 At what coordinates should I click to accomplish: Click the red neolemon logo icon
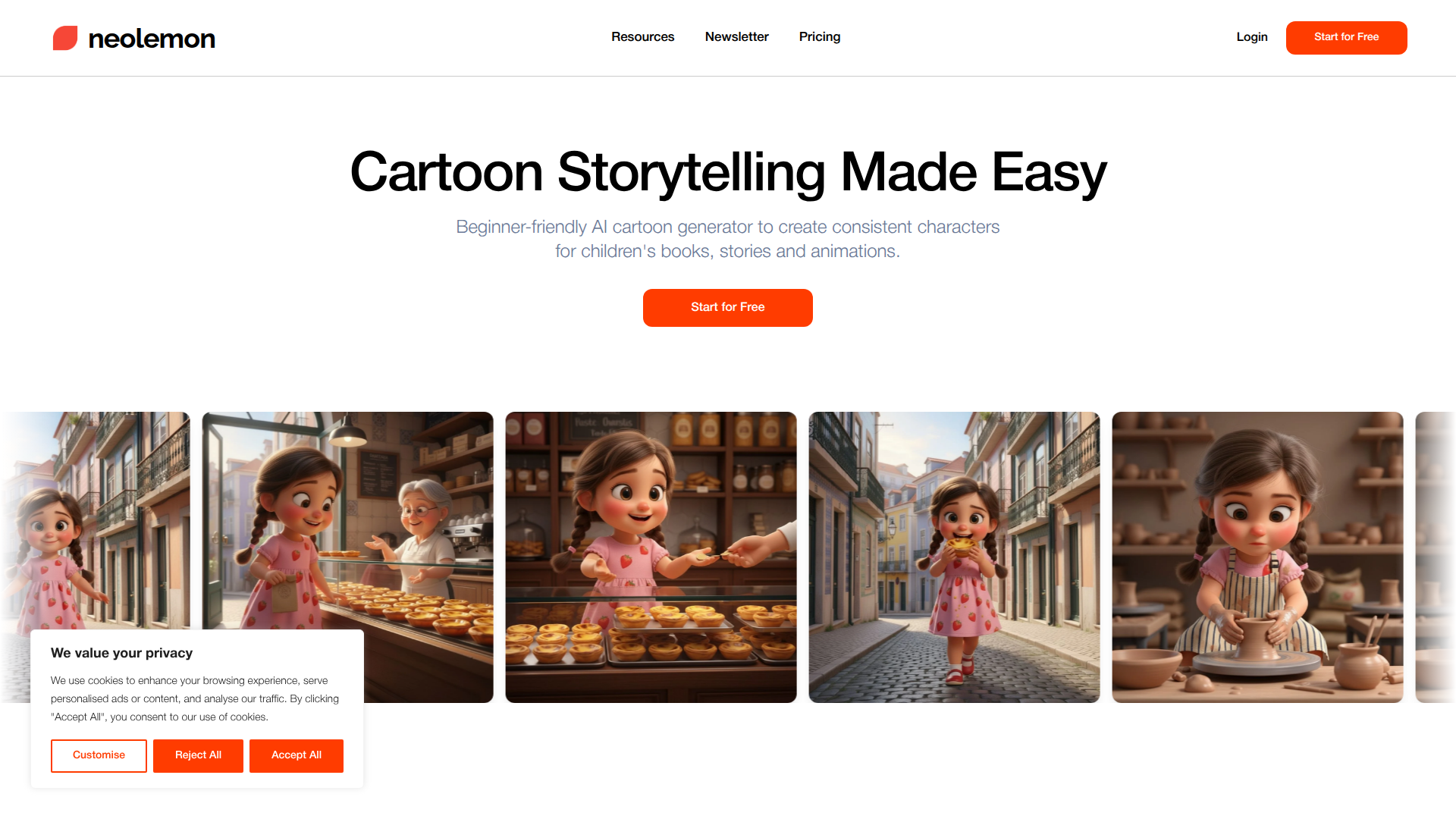[x=65, y=38]
